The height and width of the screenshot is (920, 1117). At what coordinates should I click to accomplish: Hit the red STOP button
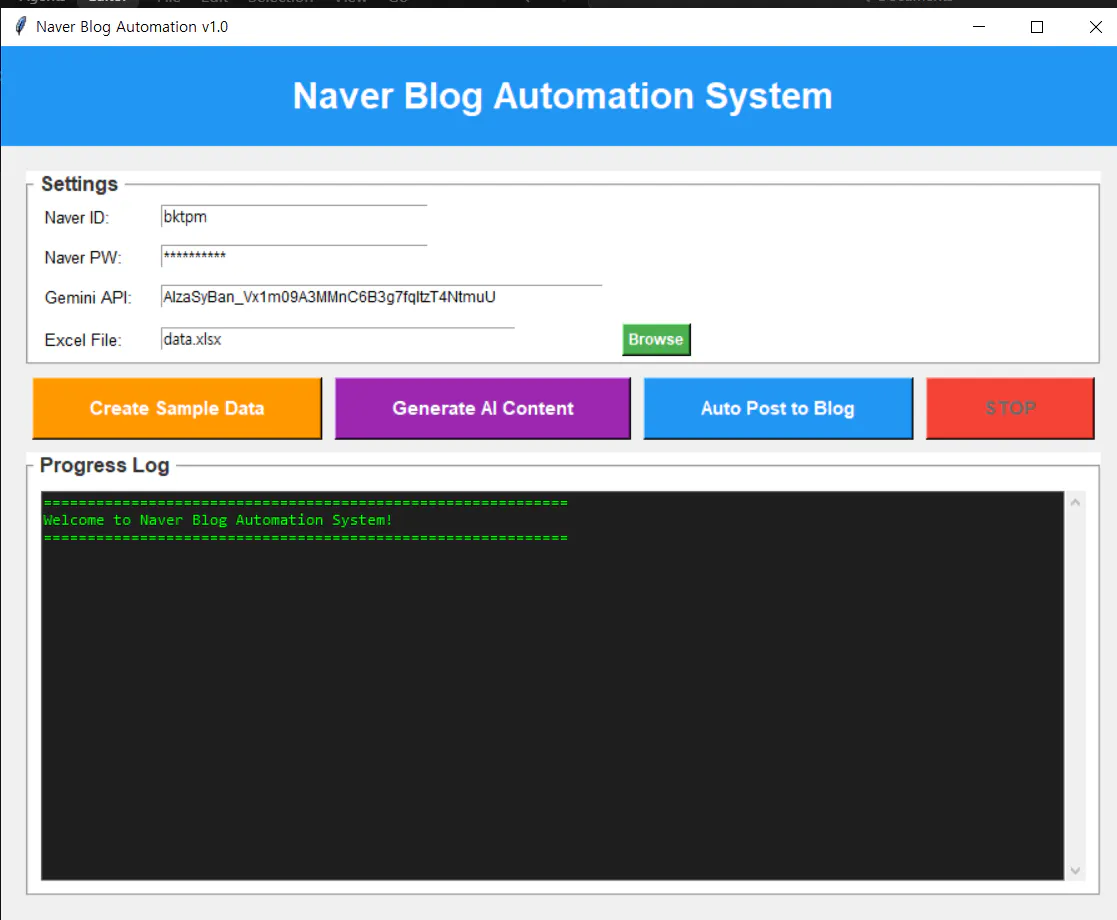point(1010,408)
